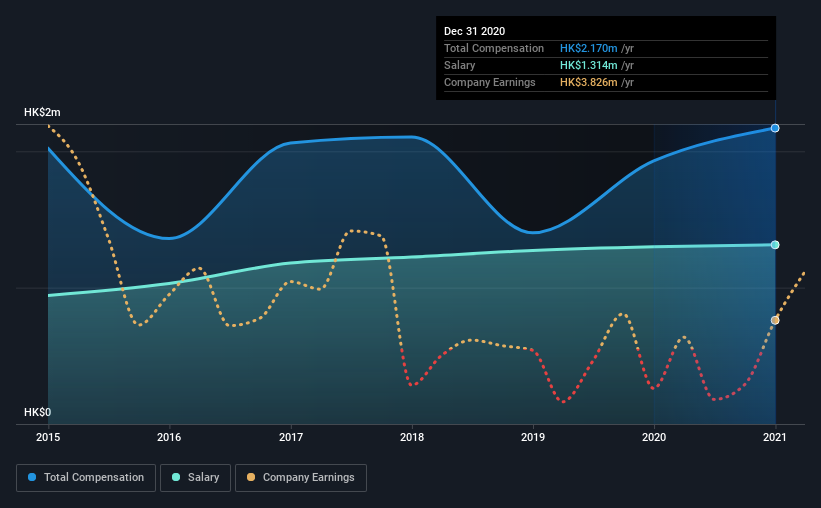The height and width of the screenshot is (508, 821).
Task: Click the HK$0 y-axis label
Action: pos(38,413)
